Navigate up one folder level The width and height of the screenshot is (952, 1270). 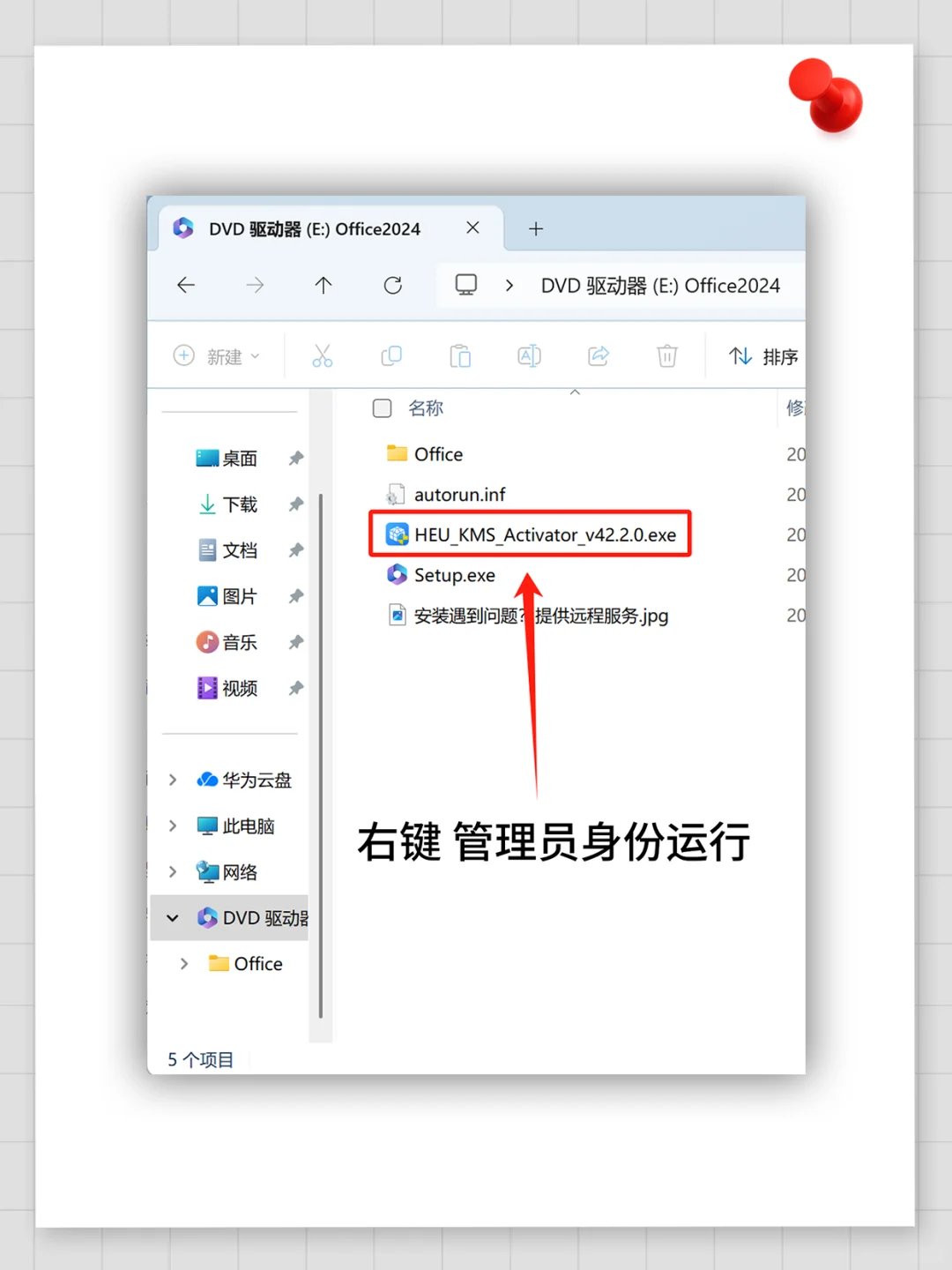(x=324, y=285)
